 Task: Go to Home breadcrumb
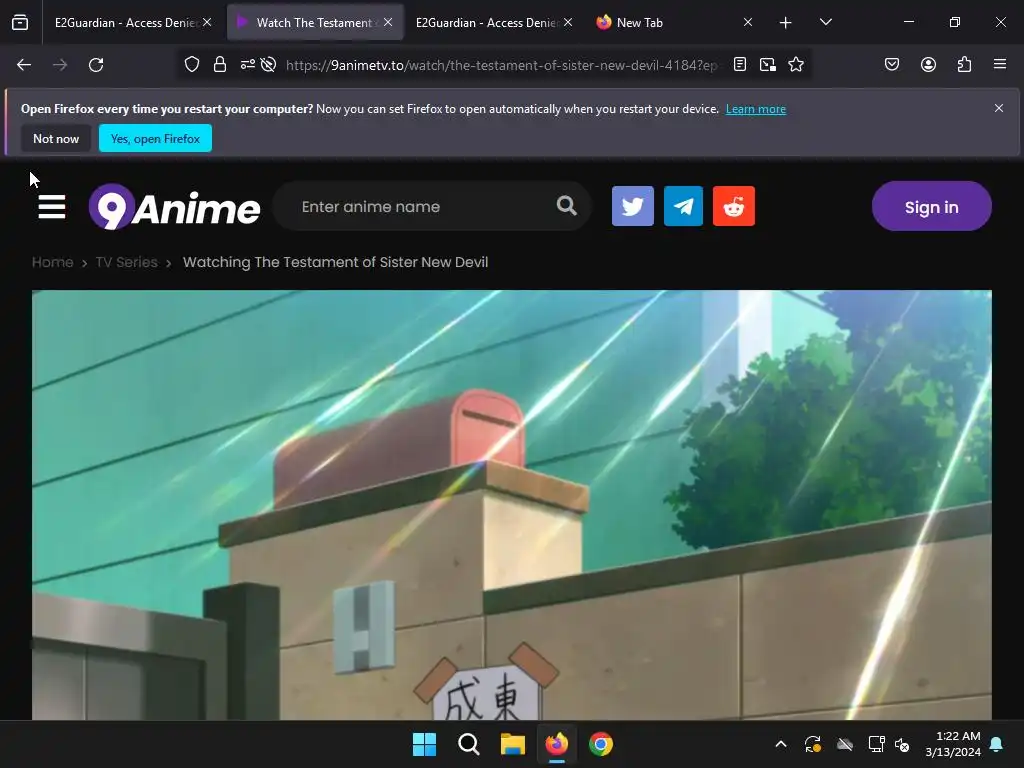click(x=53, y=263)
